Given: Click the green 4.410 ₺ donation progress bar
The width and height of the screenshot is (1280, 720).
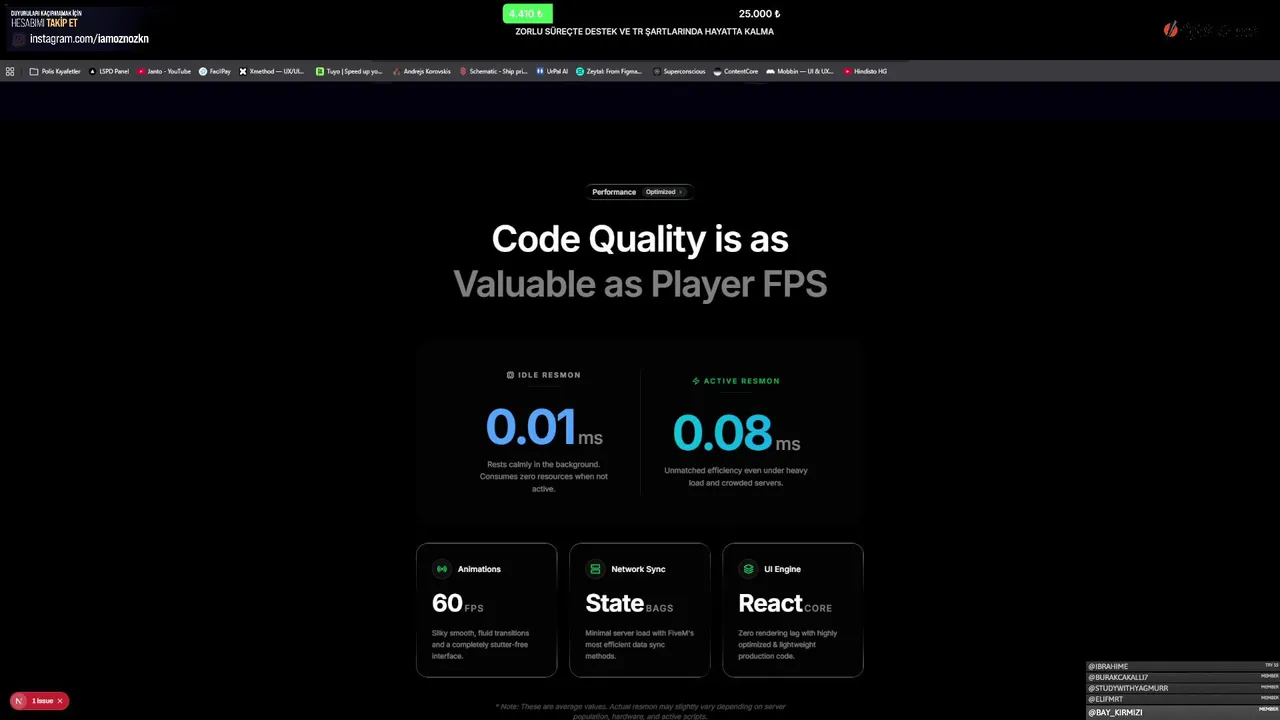Looking at the screenshot, I should tap(527, 14).
